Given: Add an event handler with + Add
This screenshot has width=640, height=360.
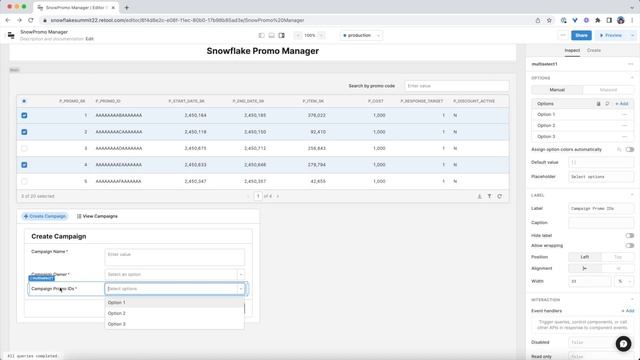Looking at the screenshot, I should [x=628, y=311].
